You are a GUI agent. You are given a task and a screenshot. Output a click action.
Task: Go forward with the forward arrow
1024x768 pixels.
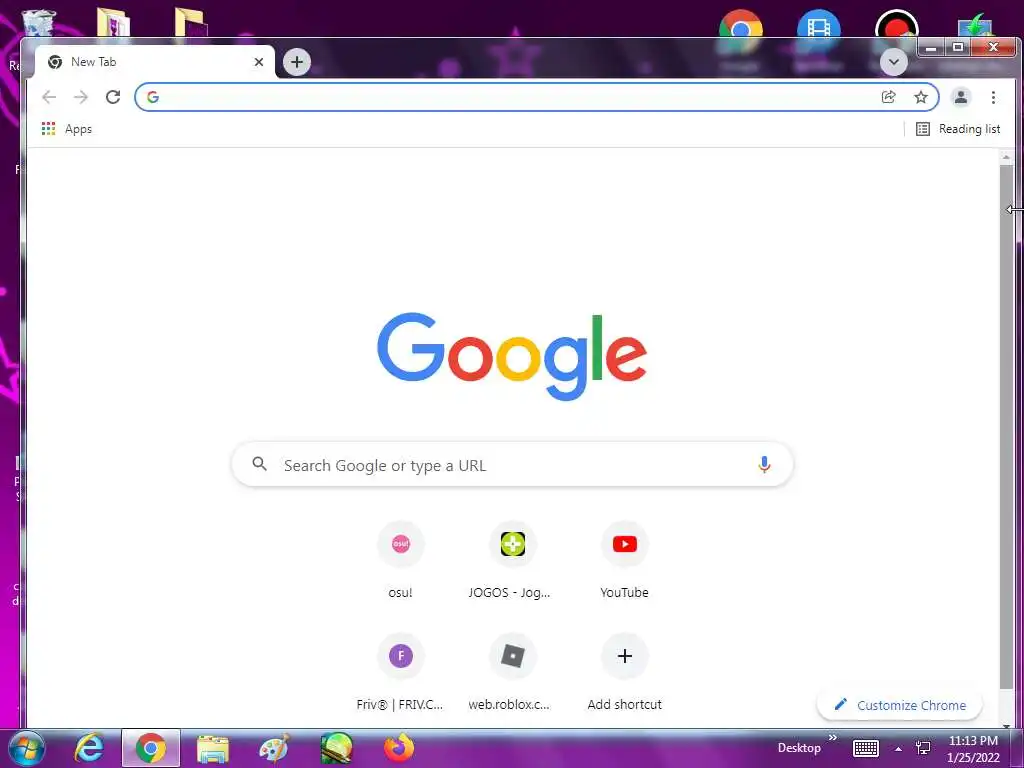81,97
